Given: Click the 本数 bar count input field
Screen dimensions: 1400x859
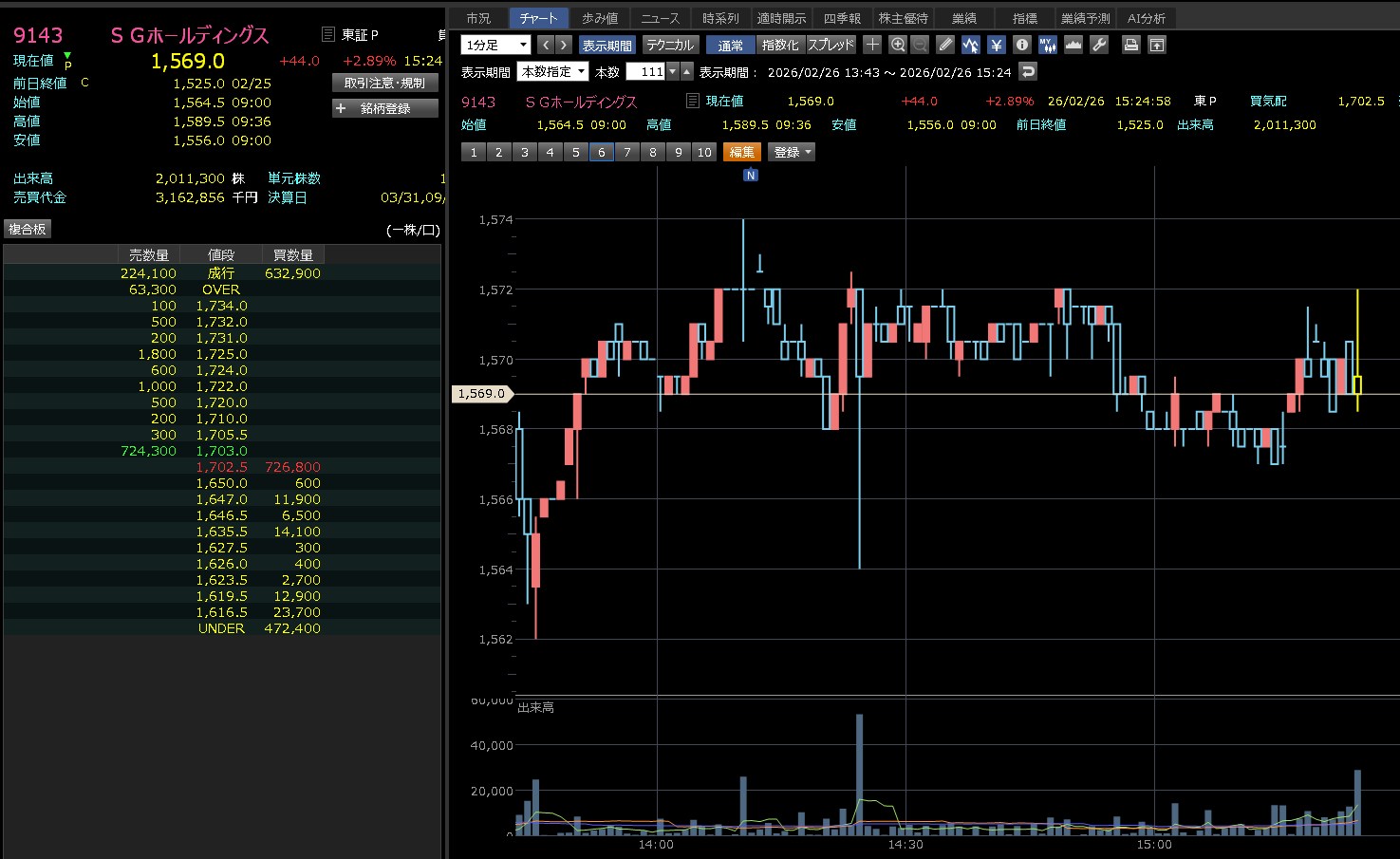Looking at the screenshot, I should pyautogui.click(x=645, y=71).
